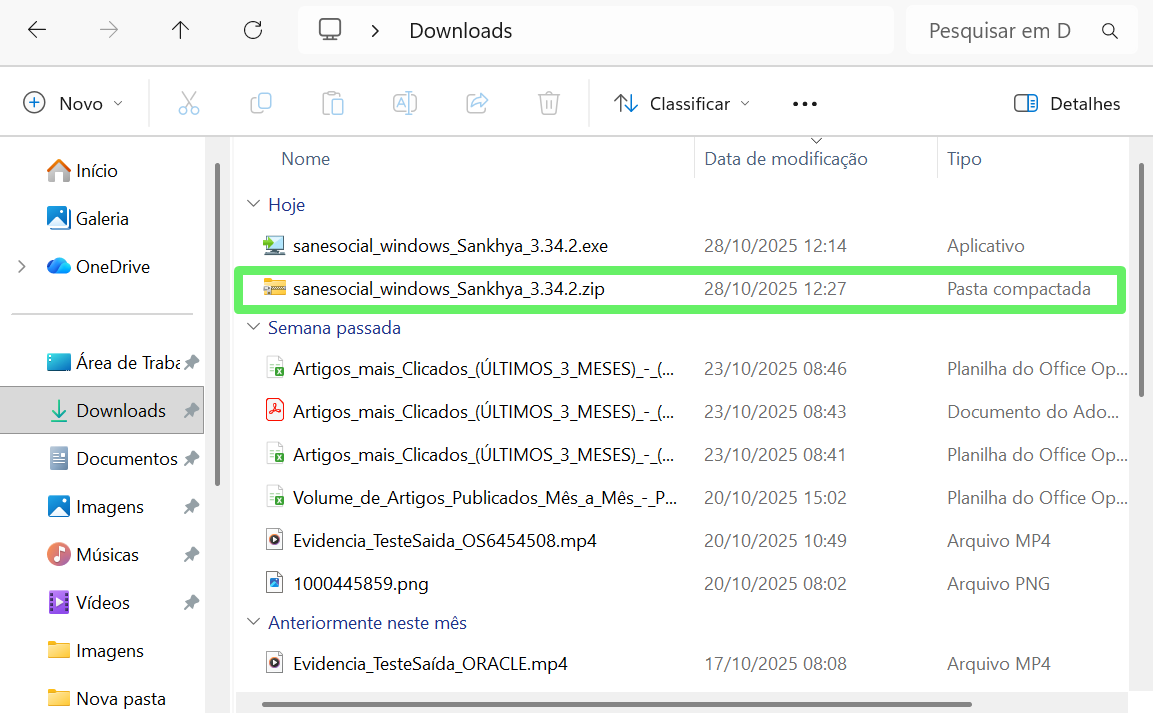The image size is (1153, 713).
Task: Open the three-dots more options menu
Action: 804,104
